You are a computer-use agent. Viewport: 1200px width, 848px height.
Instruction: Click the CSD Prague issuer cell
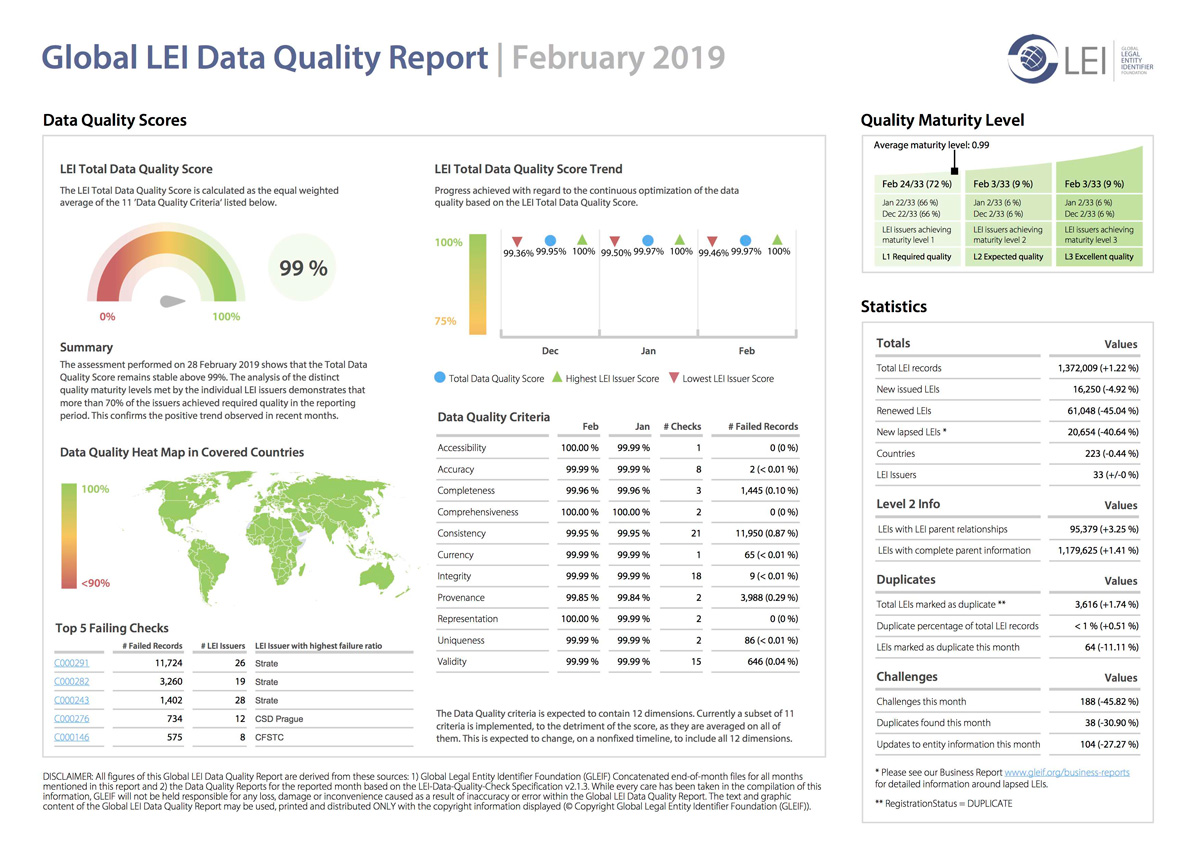coord(279,719)
